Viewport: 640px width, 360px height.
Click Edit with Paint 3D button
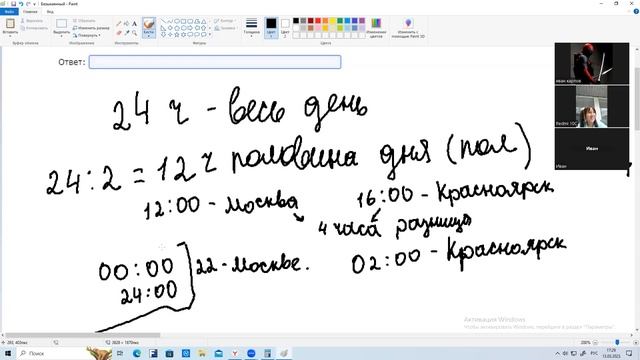[x=408, y=28]
